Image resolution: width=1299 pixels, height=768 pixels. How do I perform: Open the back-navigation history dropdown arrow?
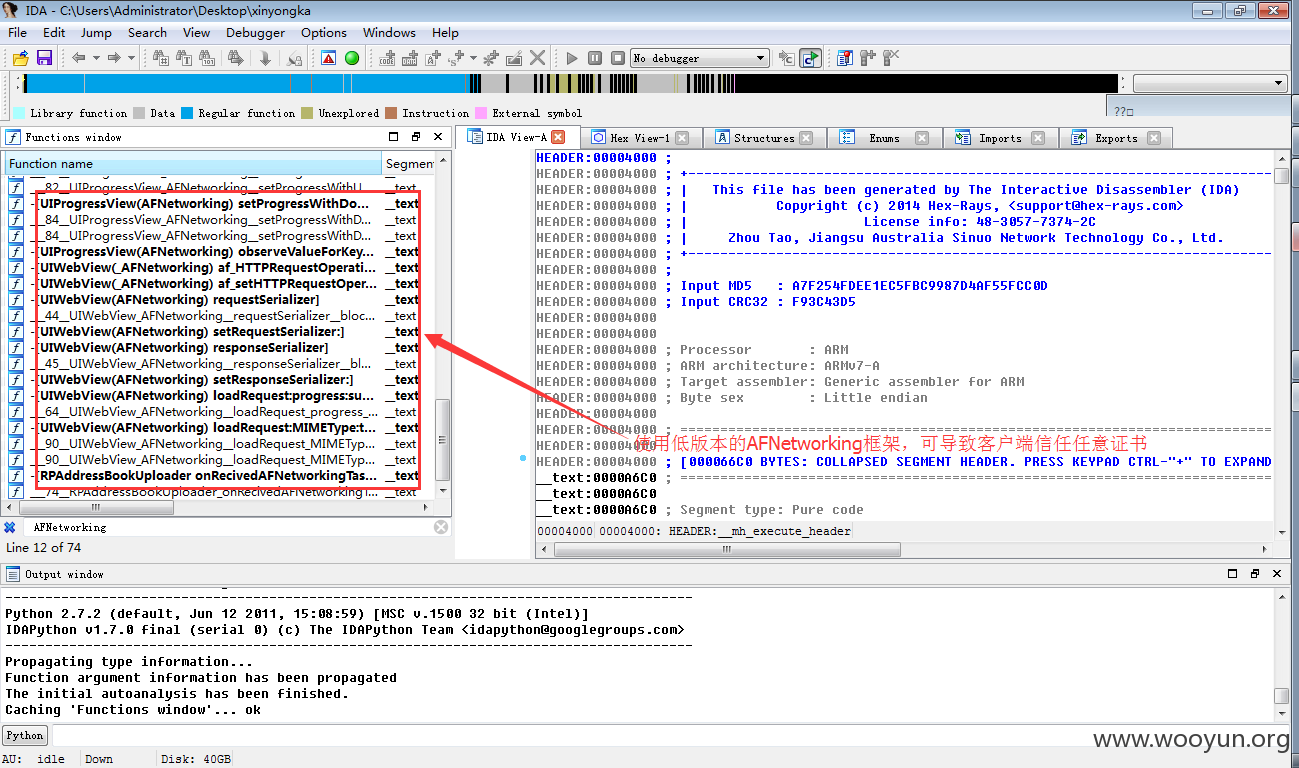(96, 58)
